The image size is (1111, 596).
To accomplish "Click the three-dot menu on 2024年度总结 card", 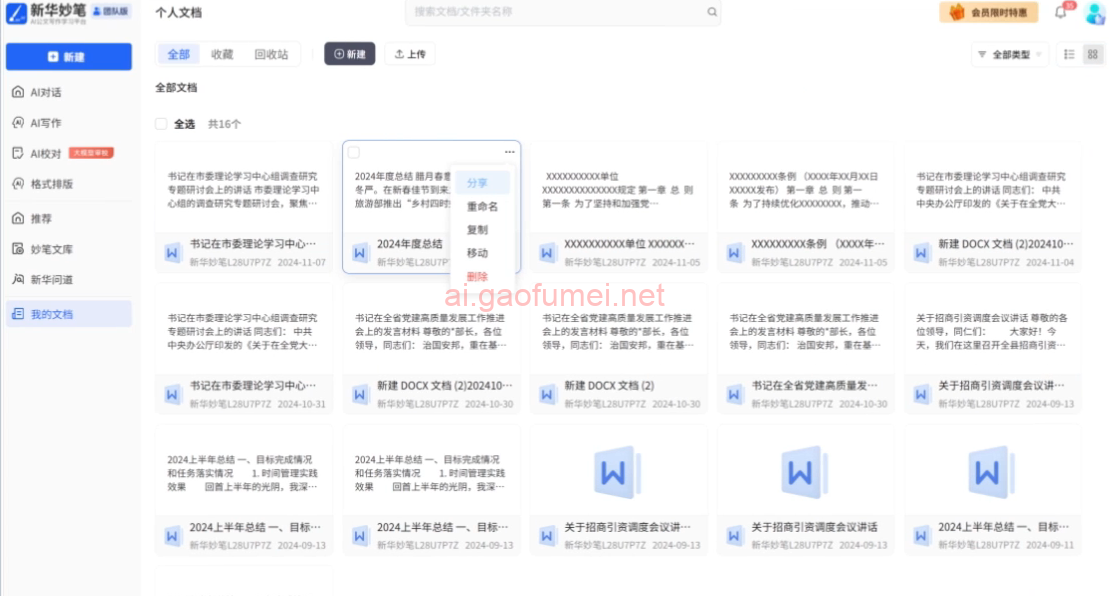I will pyautogui.click(x=509, y=152).
